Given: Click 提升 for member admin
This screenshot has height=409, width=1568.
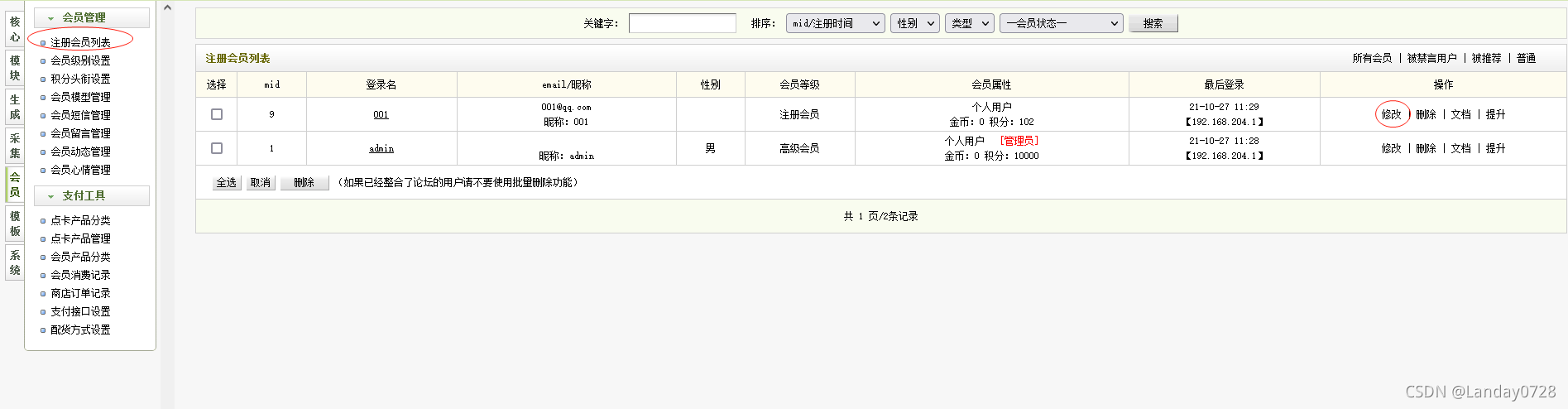Looking at the screenshot, I should click(1495, 148).
